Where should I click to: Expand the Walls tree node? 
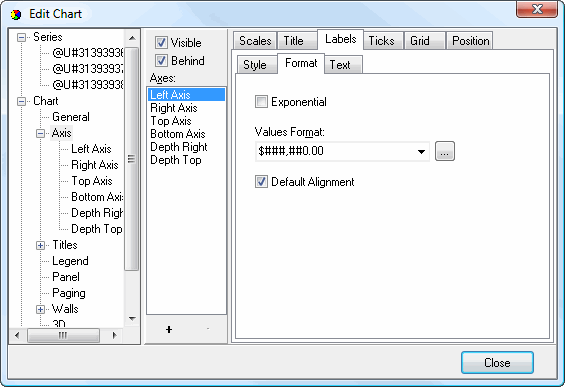40,310
